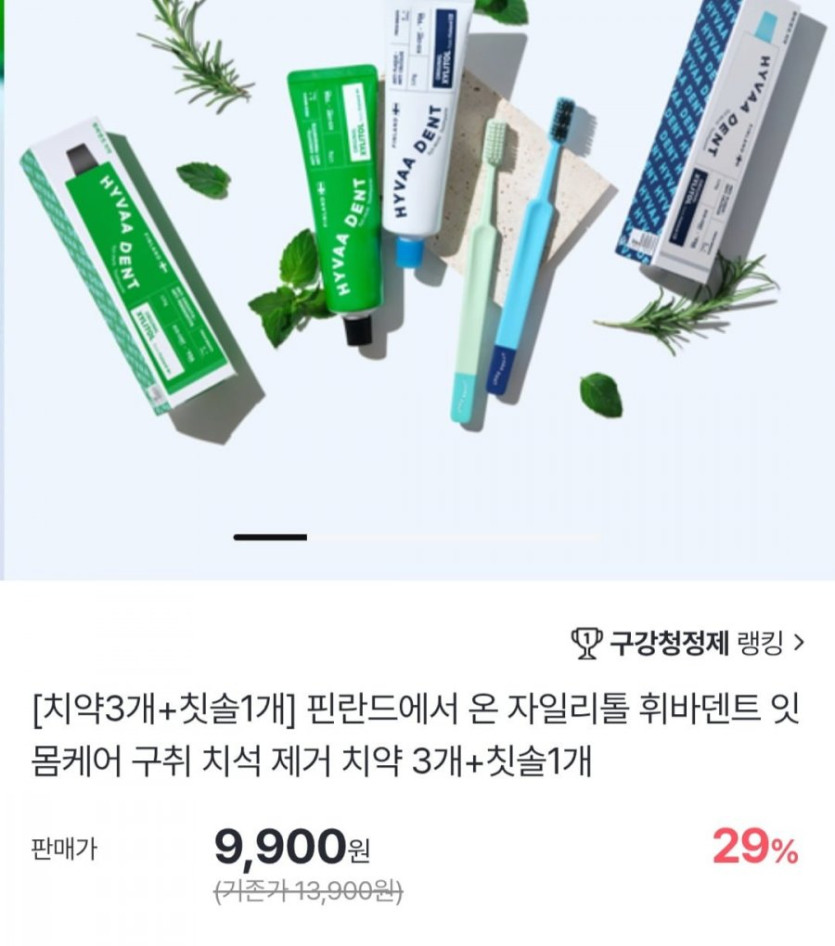Screen dimensions: 835x946
Task: Tap the trophy ranking icon
Action: point(586,643)
